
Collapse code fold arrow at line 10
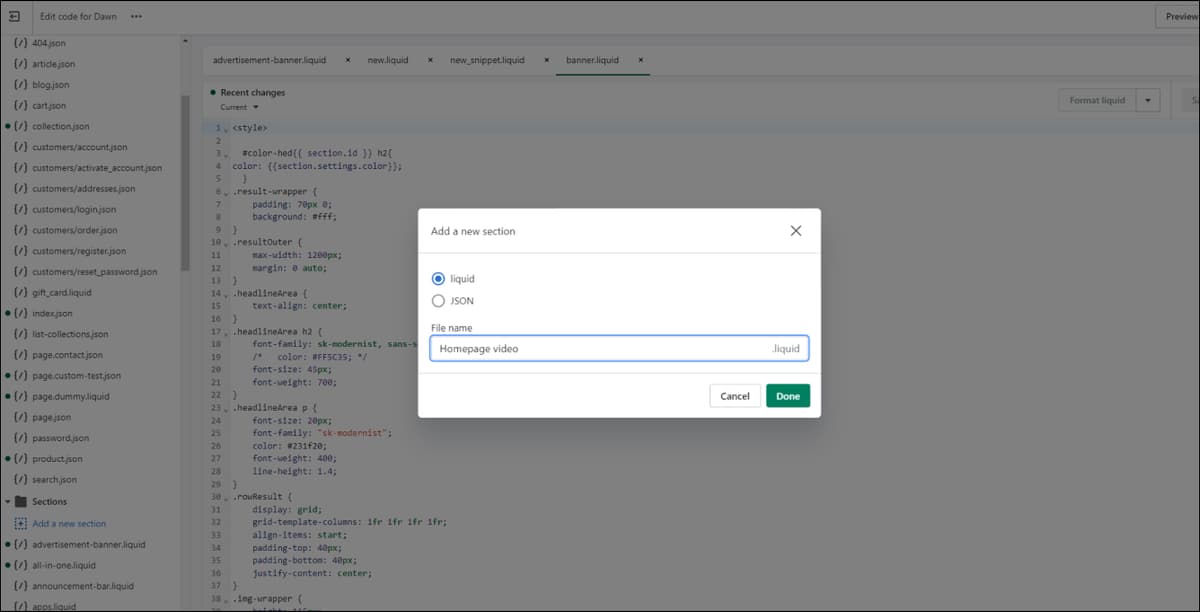(x=226, y=243)
